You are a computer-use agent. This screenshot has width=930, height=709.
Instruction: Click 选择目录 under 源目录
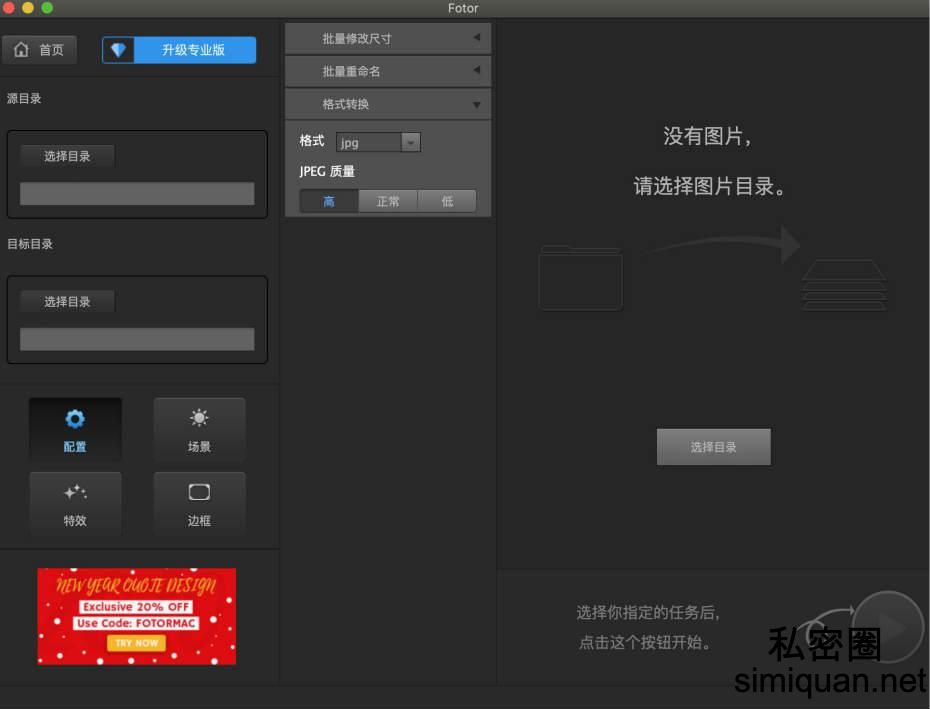pos(67,155)
